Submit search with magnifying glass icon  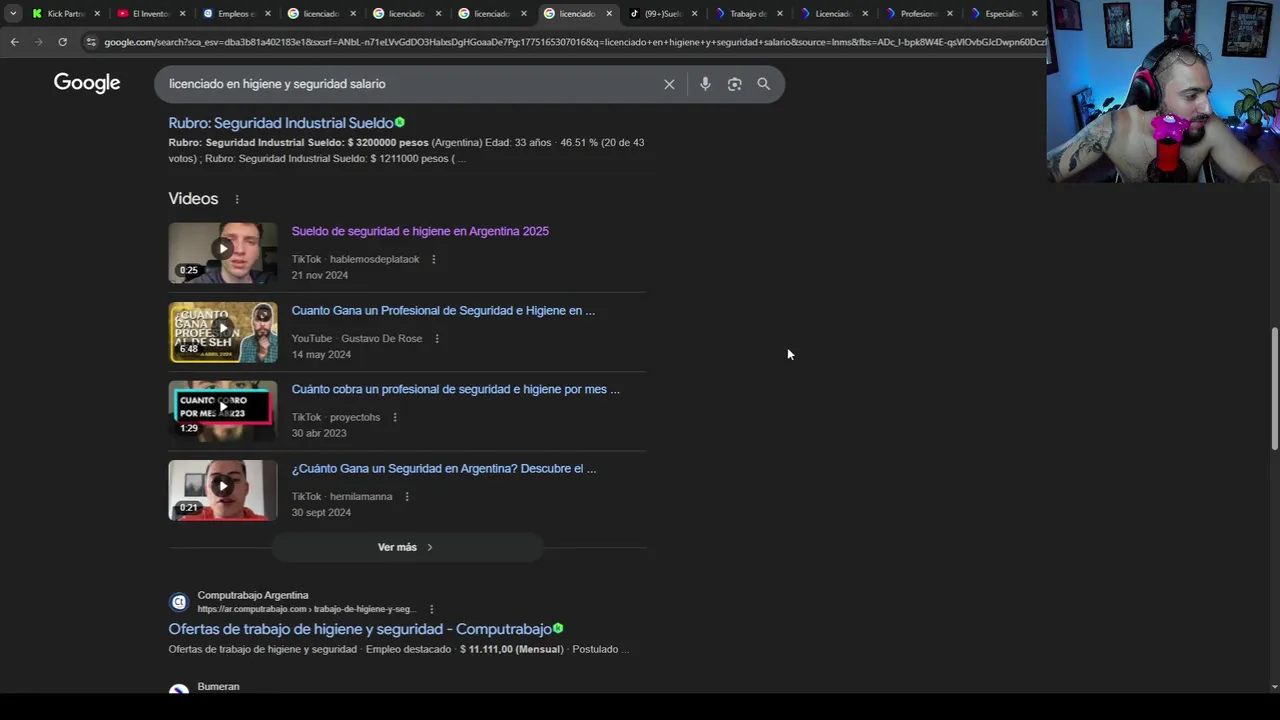(764, 84)
